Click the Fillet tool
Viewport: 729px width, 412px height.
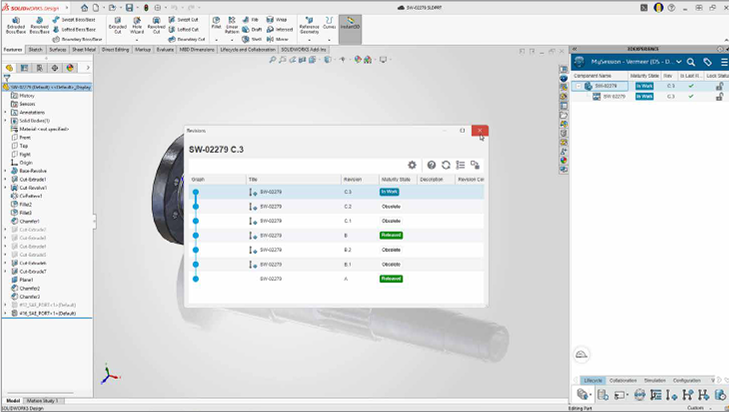click(x=216, y=23)
